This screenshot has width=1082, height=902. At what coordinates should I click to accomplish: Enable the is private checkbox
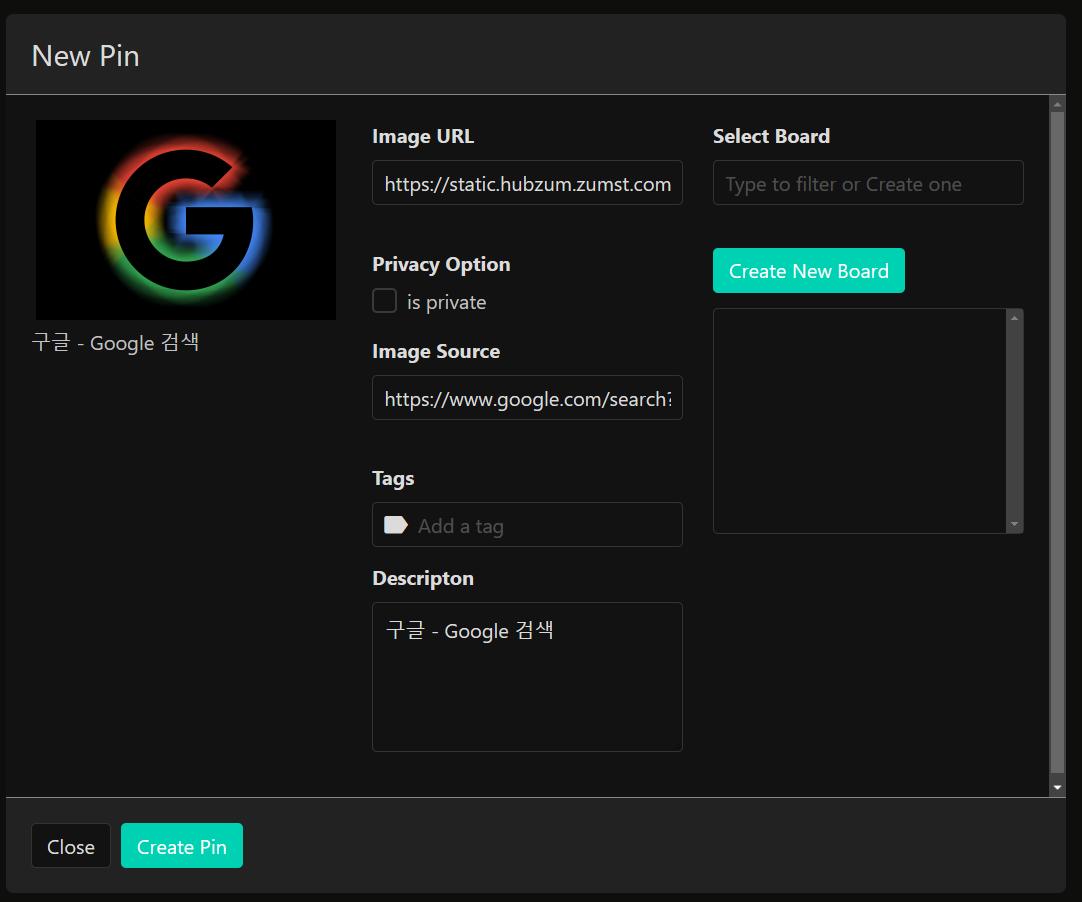pyautogui.click(x=385, y=301)
